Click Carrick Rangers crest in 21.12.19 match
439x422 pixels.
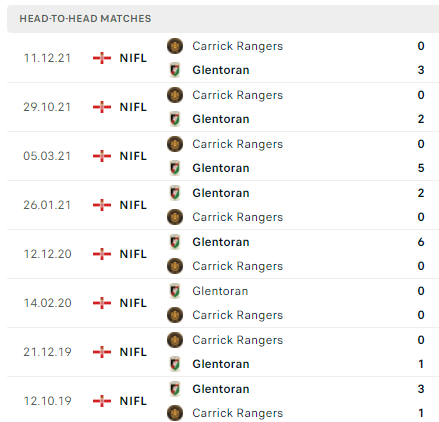coord(175,340)
